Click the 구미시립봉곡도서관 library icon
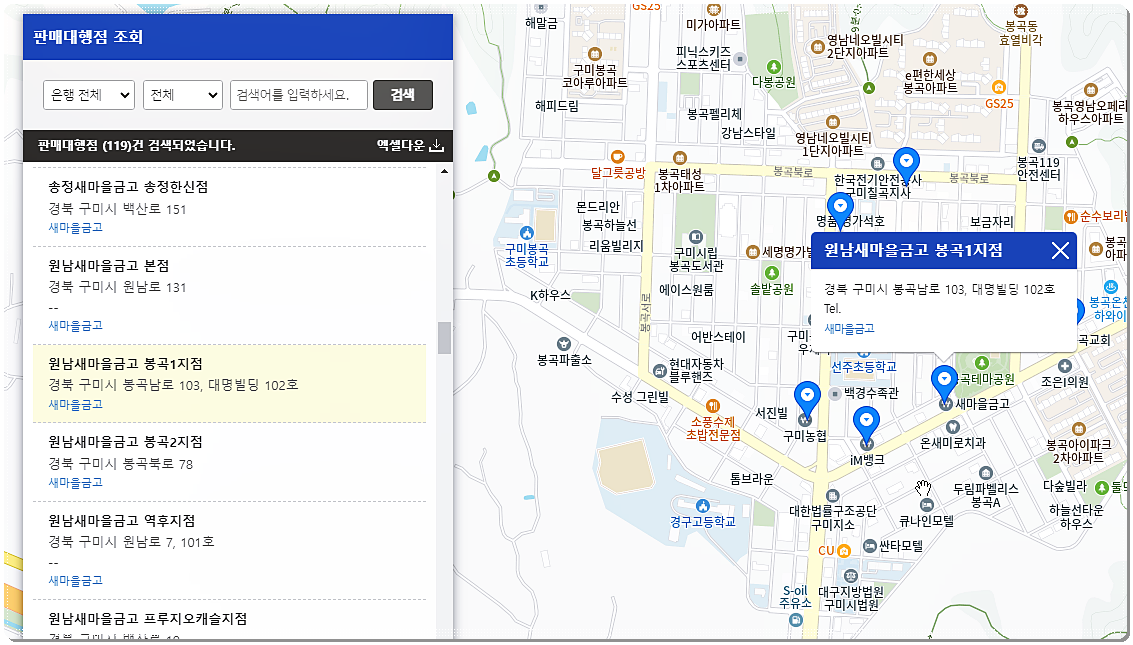1133x645 pixels. tap(696, 237)
